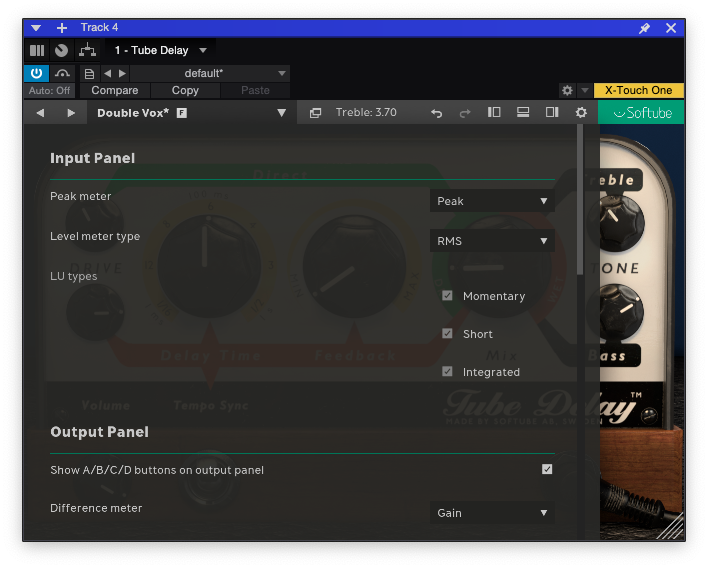Undo the last change
This screenshot has width=708, height=568.
click(x=436, y=113)
